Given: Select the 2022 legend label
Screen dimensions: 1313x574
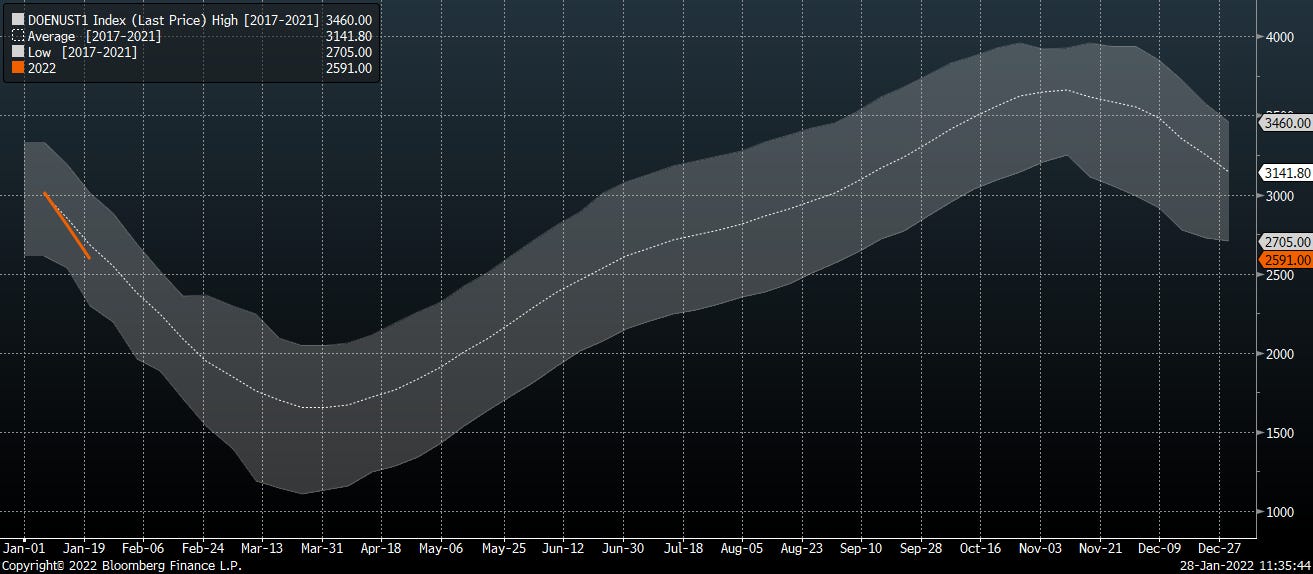Looking at the screenshot, I should pos(43,68).
